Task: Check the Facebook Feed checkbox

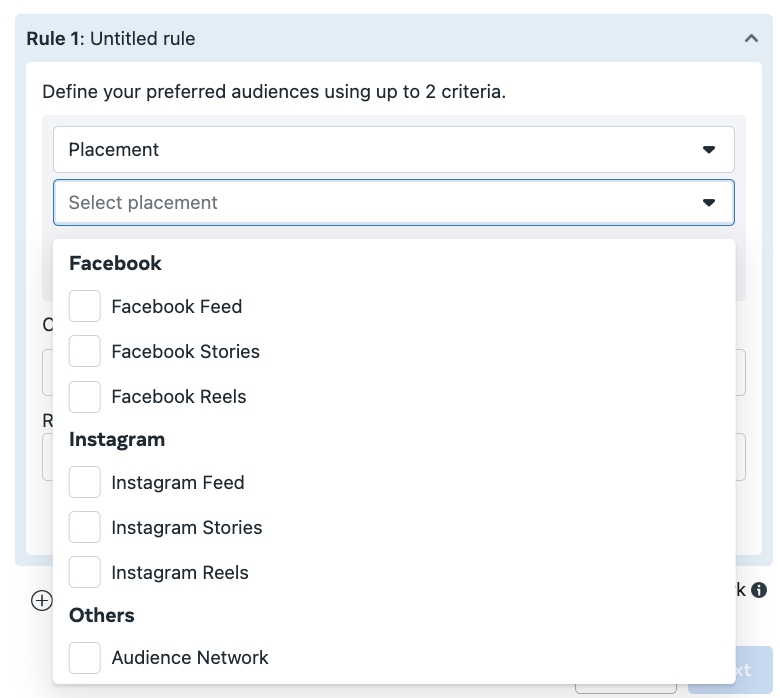Action: coord(85,306)
